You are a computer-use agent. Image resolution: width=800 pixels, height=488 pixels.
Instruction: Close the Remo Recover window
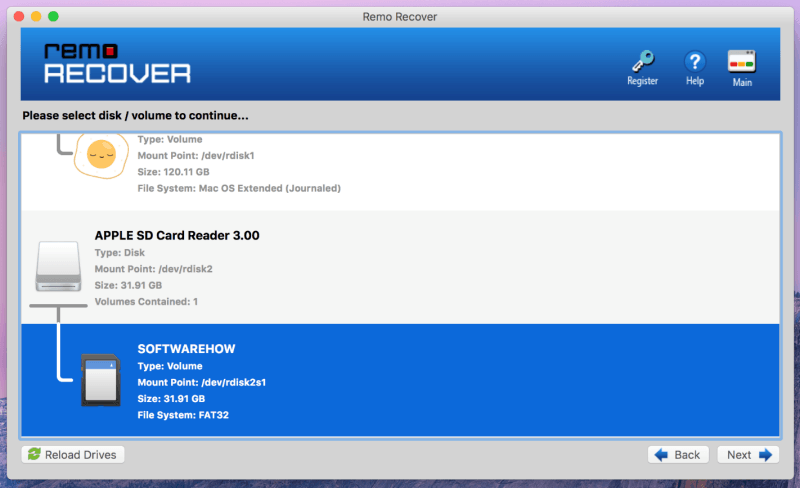(19, 16)
